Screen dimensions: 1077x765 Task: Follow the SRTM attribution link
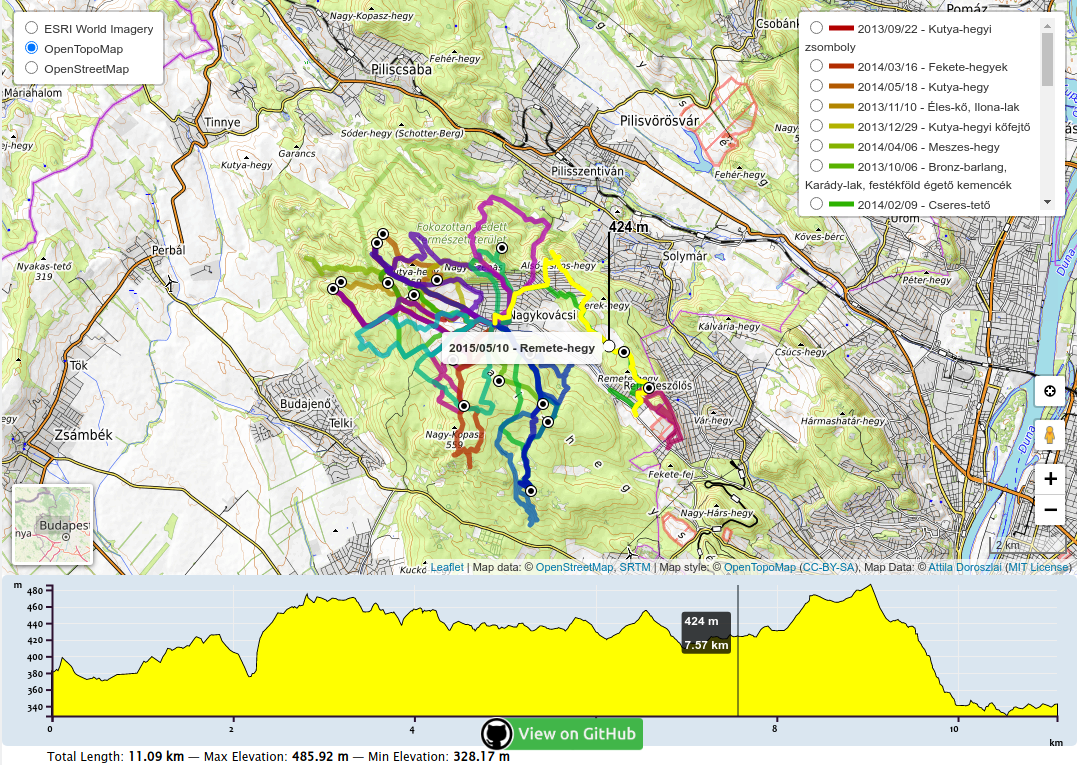coord(635,567)
